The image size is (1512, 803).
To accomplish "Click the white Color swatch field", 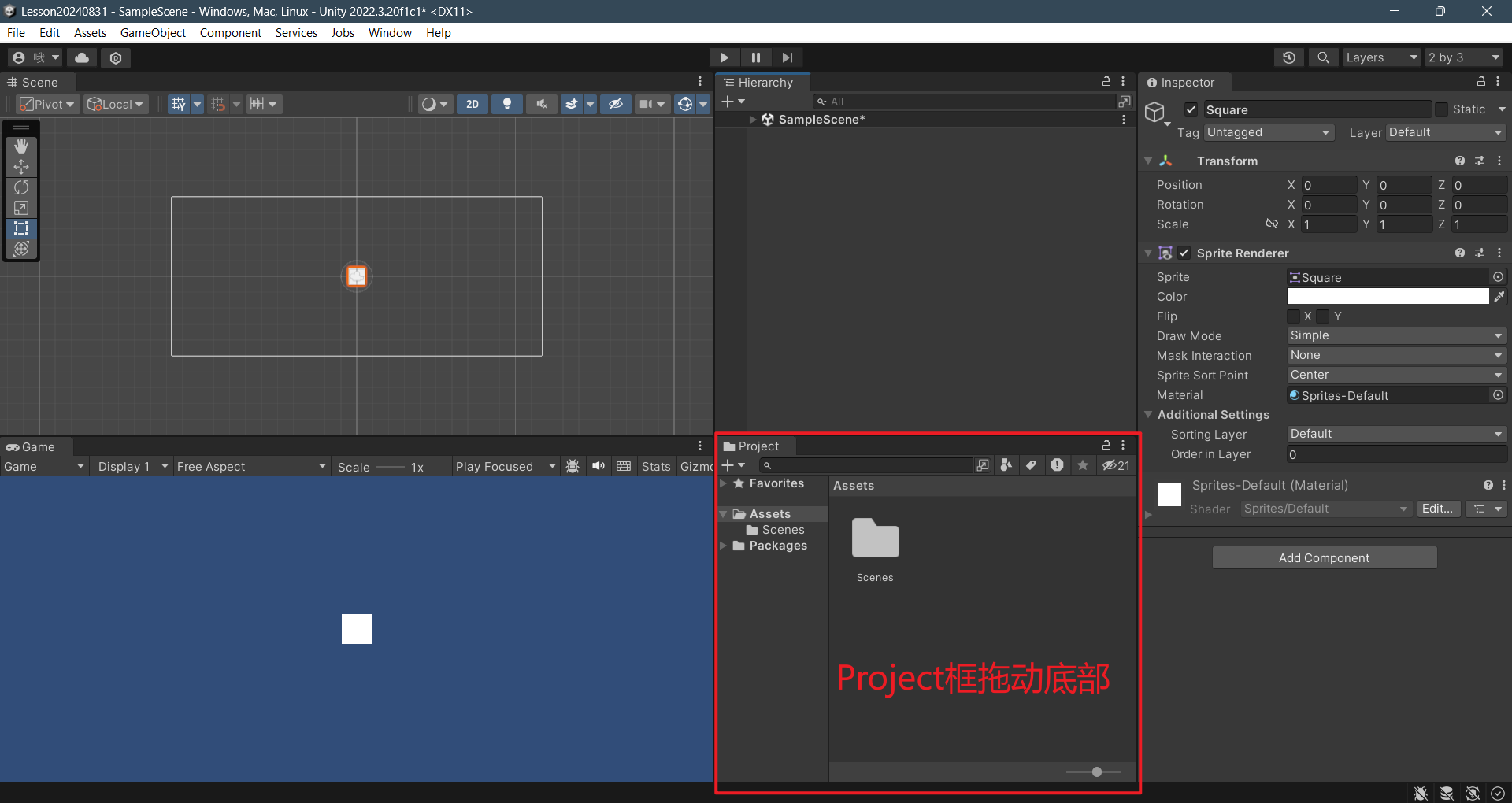I will coord(1387,297).
